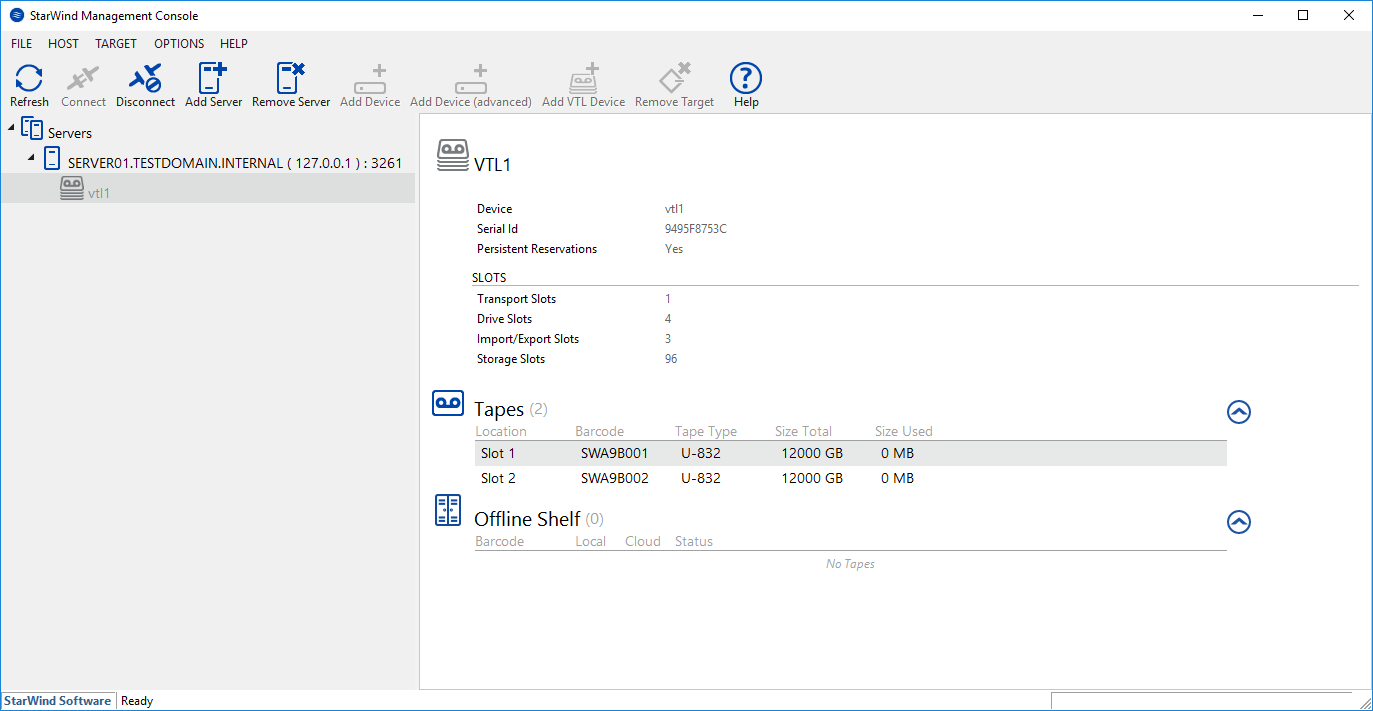Maximize the StarWind Management Console window
1373x711 pixels.
pyautogui.click(x=1303, y=15)
